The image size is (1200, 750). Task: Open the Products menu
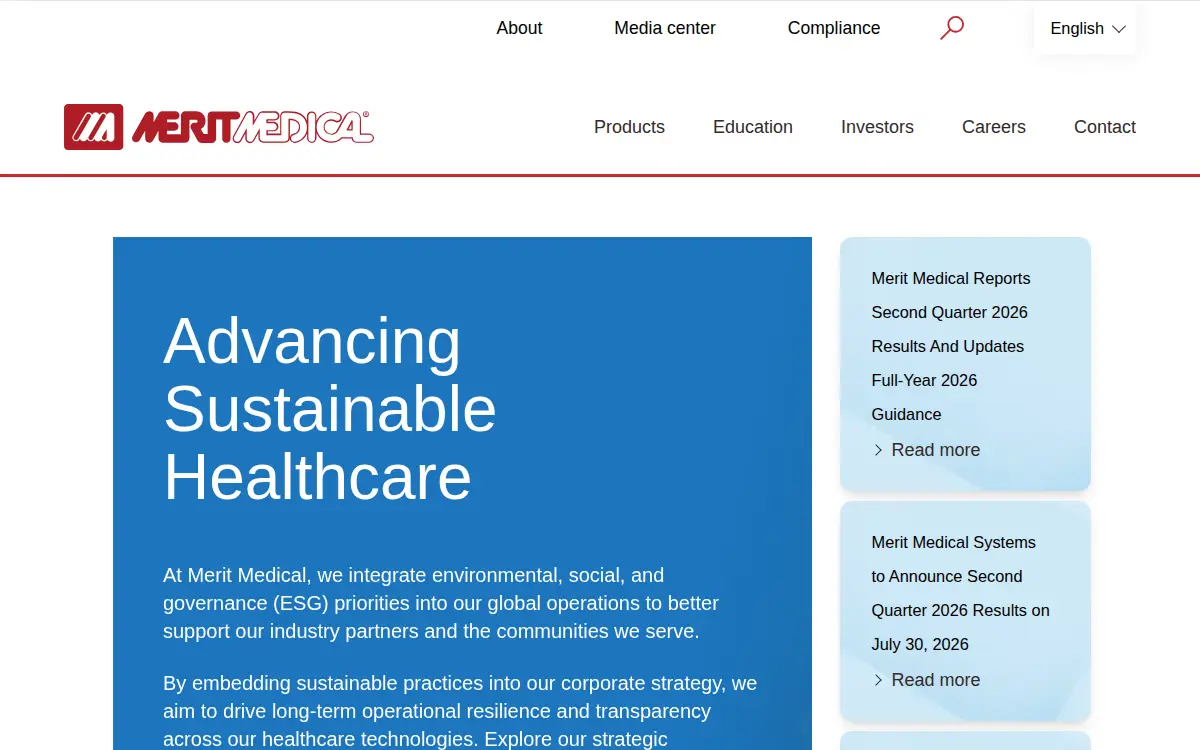(629, 127)
